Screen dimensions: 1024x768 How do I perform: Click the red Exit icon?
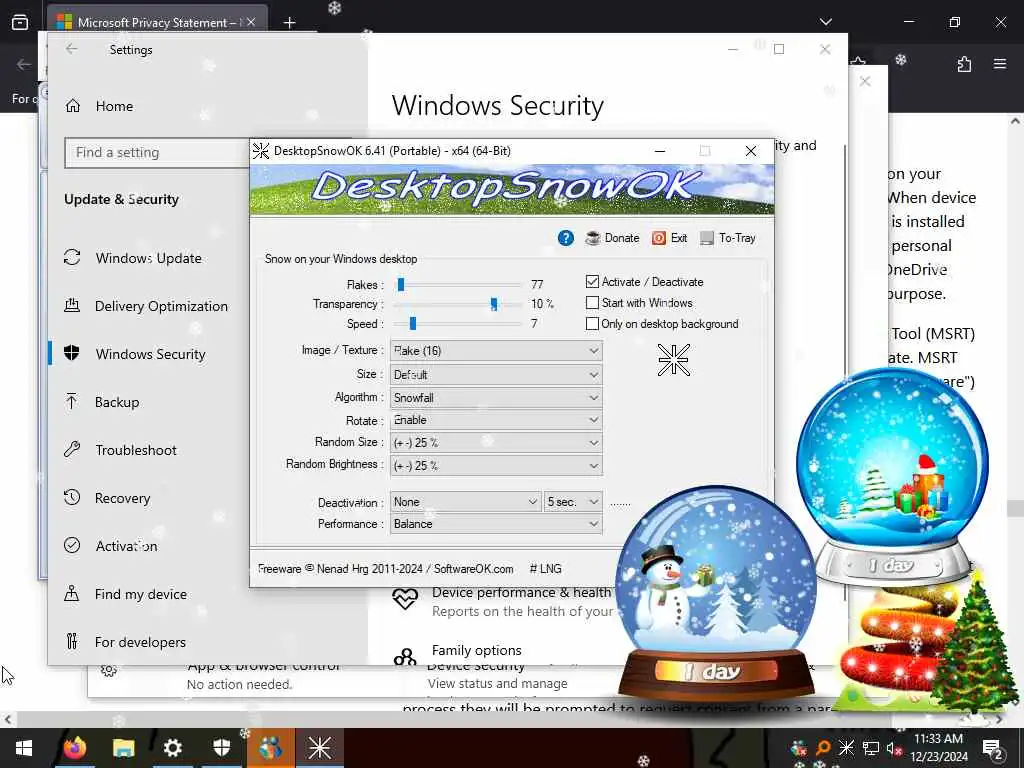[x=659, y=238]
